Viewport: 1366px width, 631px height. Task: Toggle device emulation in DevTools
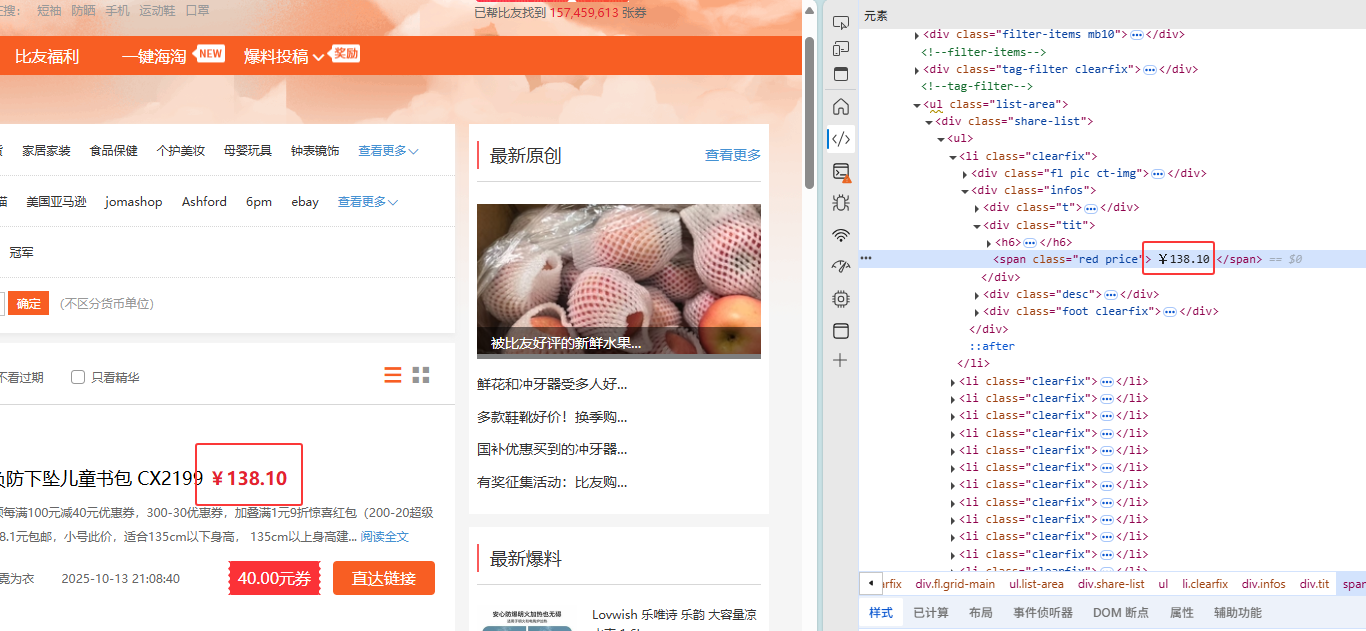[x=841, y=48]
